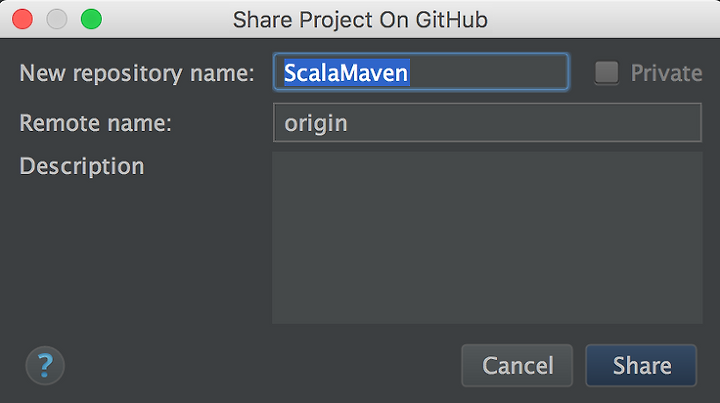Image resolution: width=720 pixels, height=403 pixels.
Task: Click blank area of Remote name field after origin
Action: [x=523, y=123]
